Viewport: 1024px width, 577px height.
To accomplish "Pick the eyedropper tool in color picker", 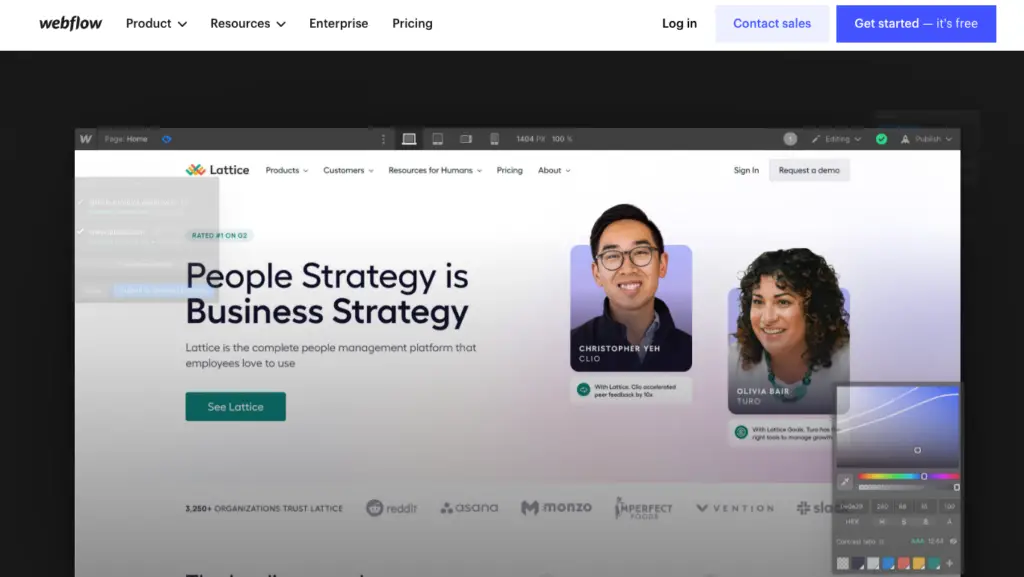I will click(x=844, y=482).
